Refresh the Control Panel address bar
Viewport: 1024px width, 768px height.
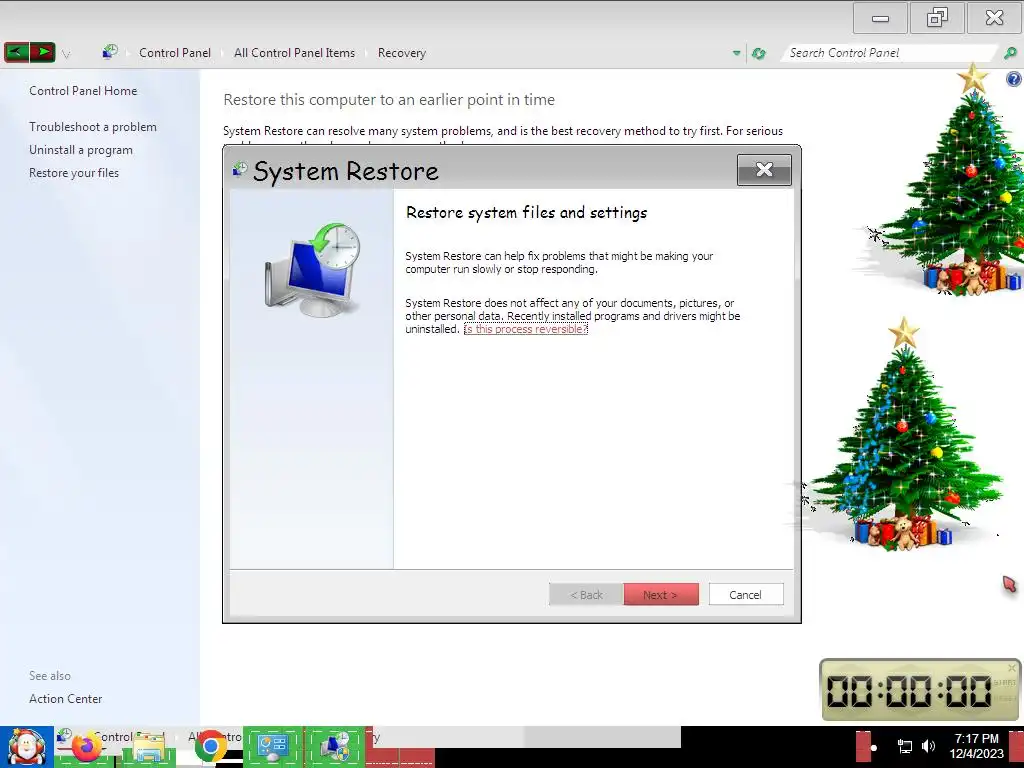tap(758, 54)
